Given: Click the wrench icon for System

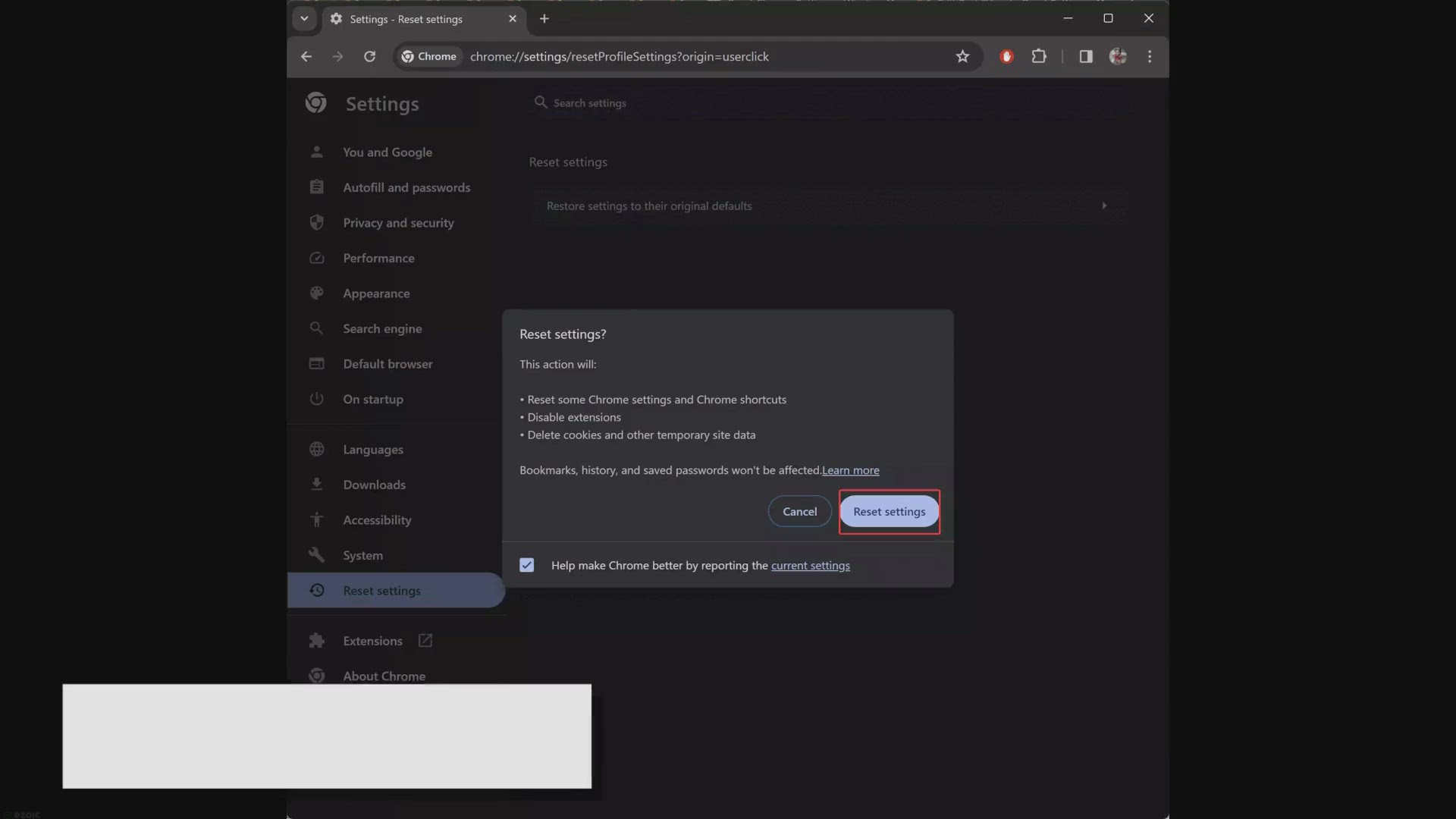Looking at the screenshot, I should point(317,555).
